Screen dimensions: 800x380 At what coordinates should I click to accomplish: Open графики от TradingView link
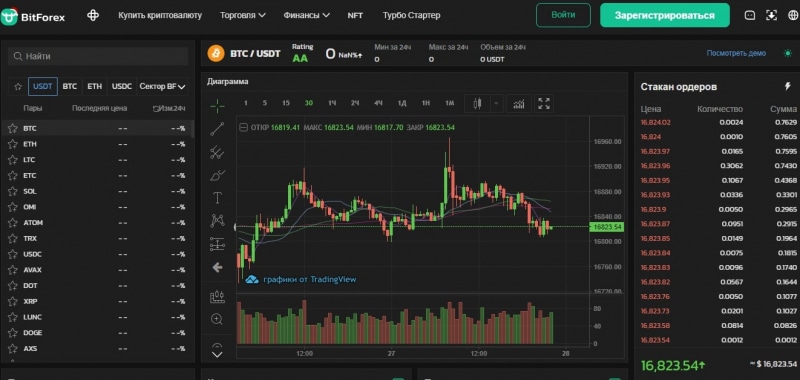[301, 280]
